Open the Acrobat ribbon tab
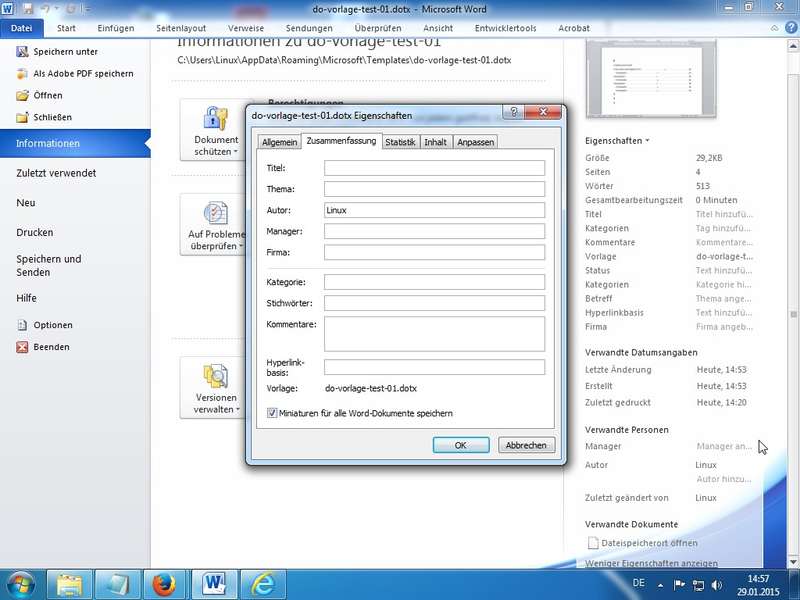The width and height of the screenshot is (800, 600). click(x=573, y=28)
